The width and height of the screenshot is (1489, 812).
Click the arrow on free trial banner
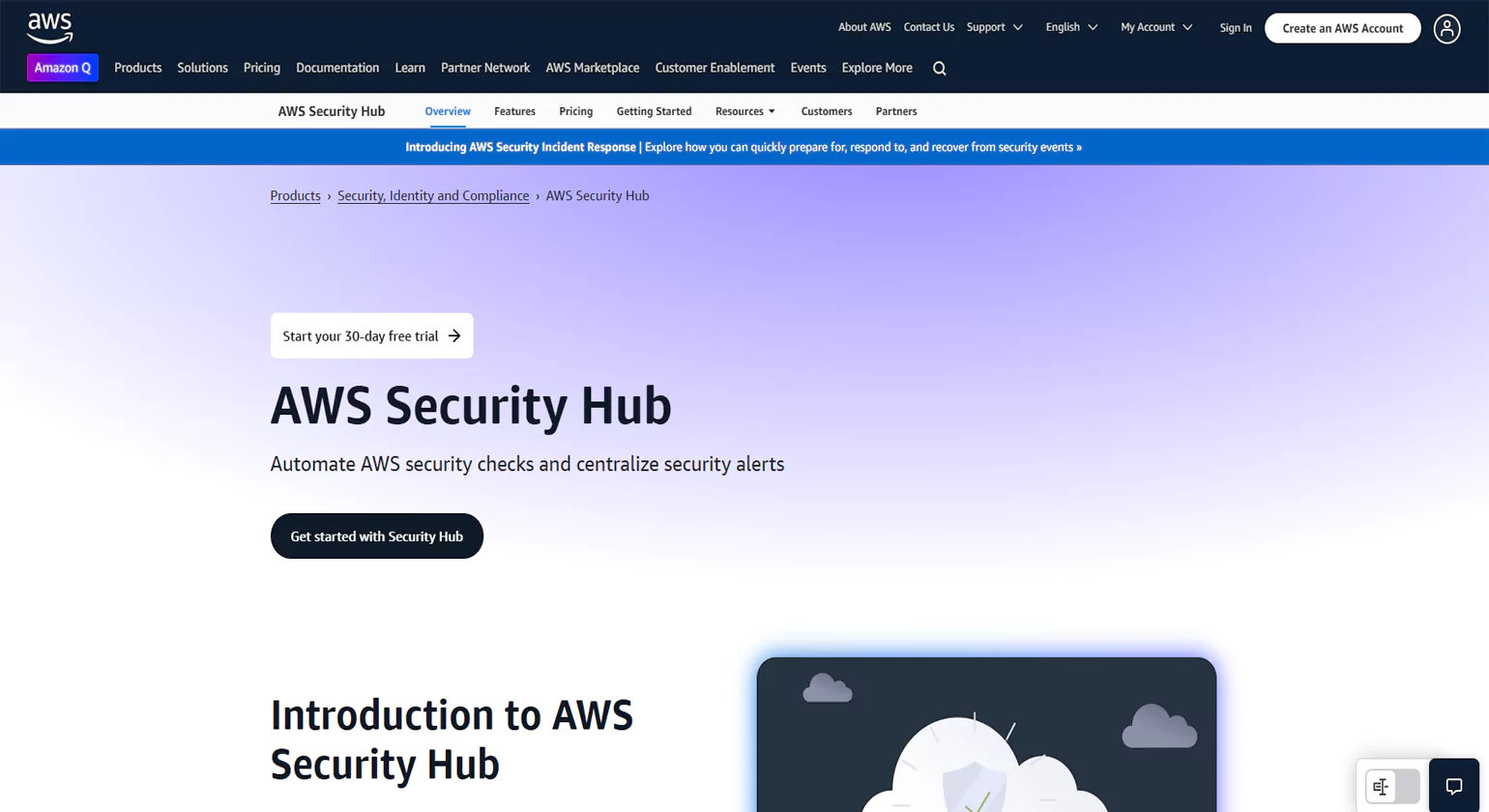tap(454, 336)
